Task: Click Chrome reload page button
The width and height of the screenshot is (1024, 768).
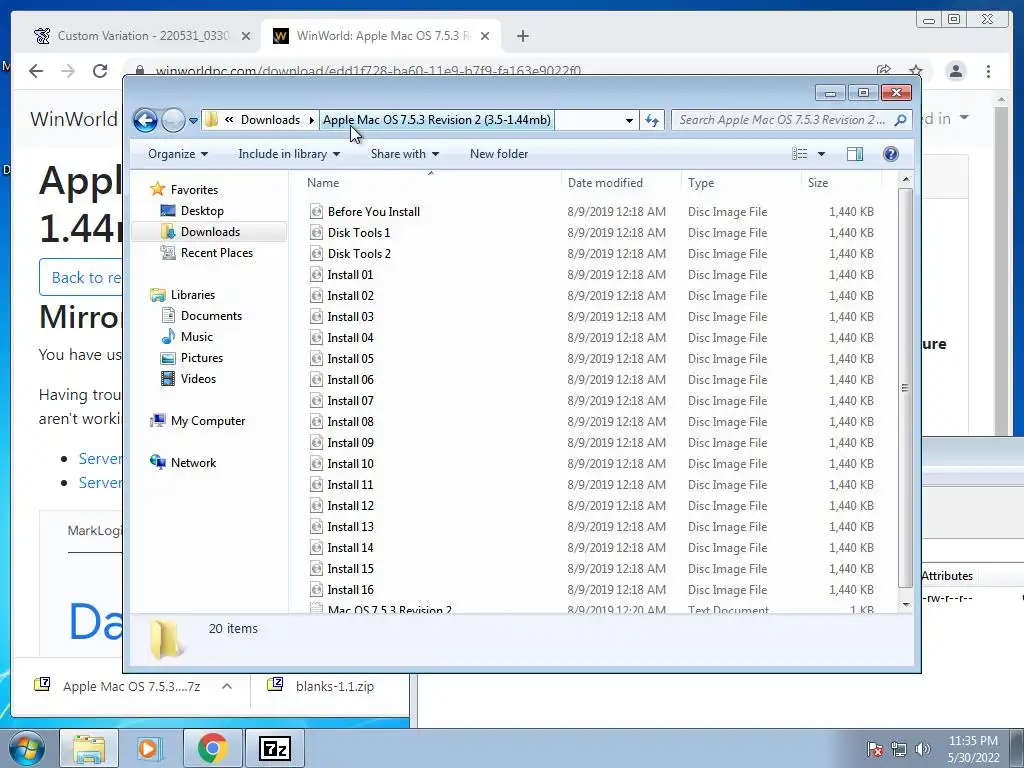Action: tap(99, 71)
